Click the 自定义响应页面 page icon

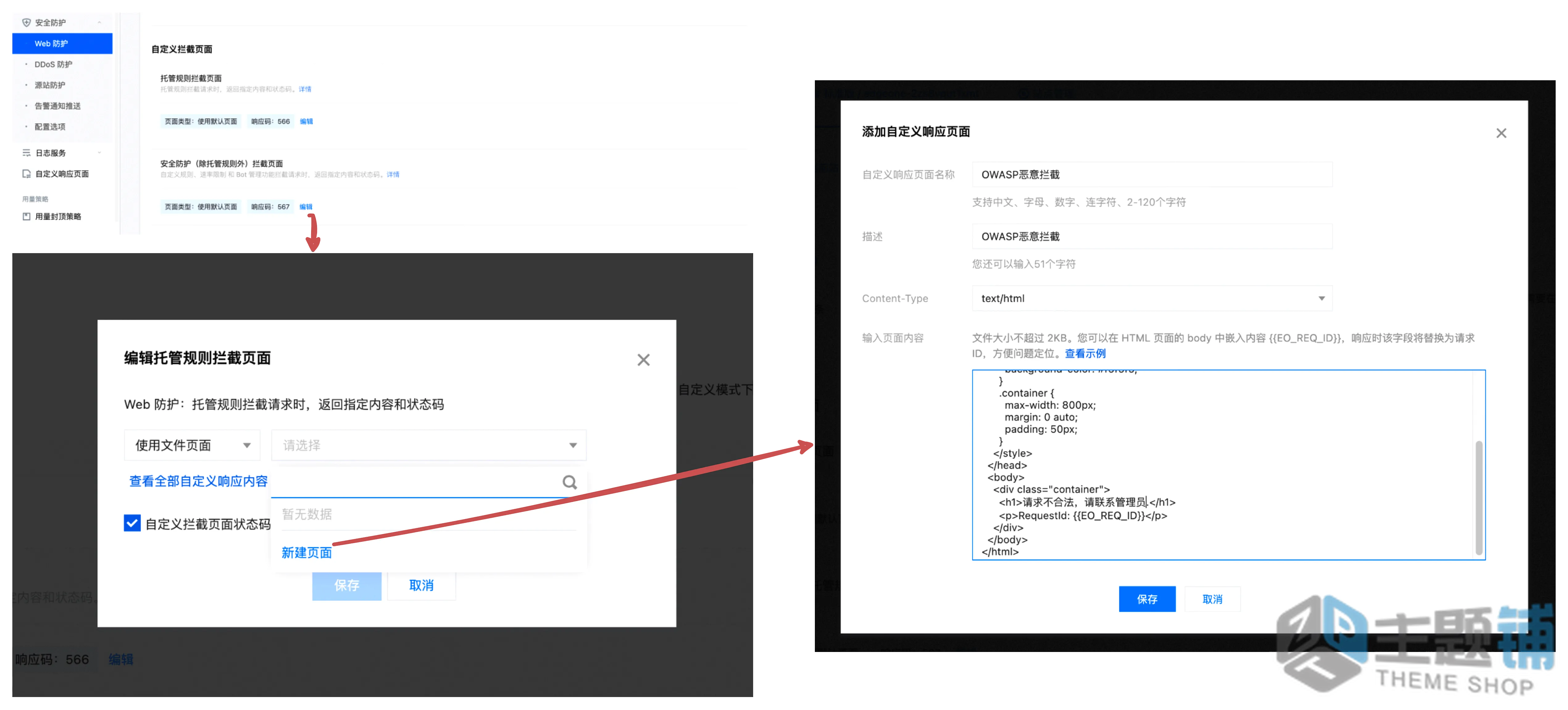[x=26, y=173]
